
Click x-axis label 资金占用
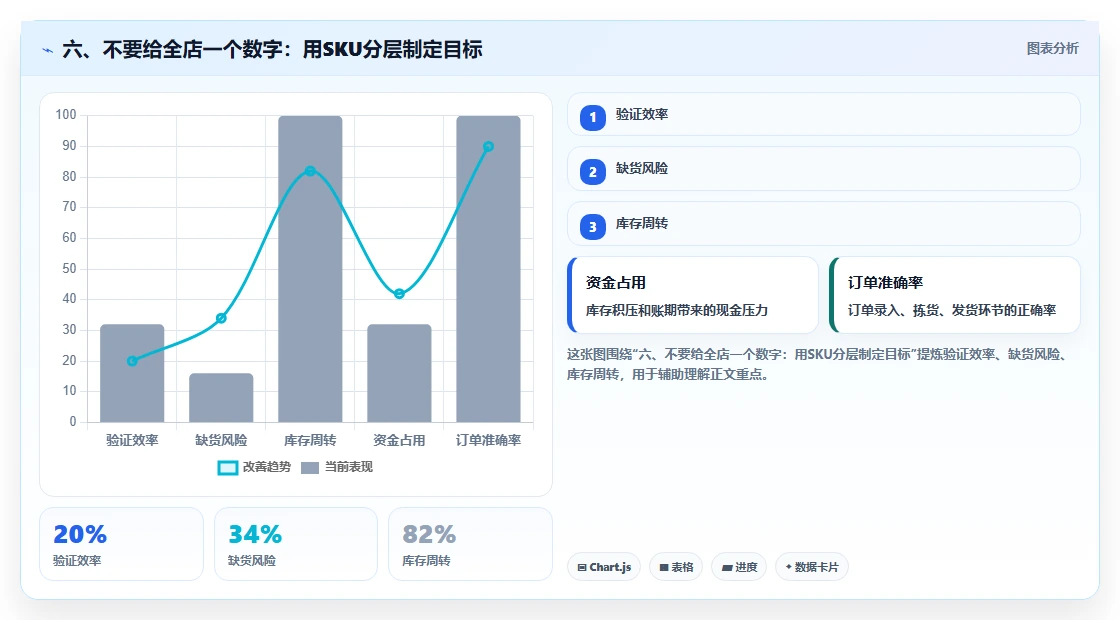399,441
